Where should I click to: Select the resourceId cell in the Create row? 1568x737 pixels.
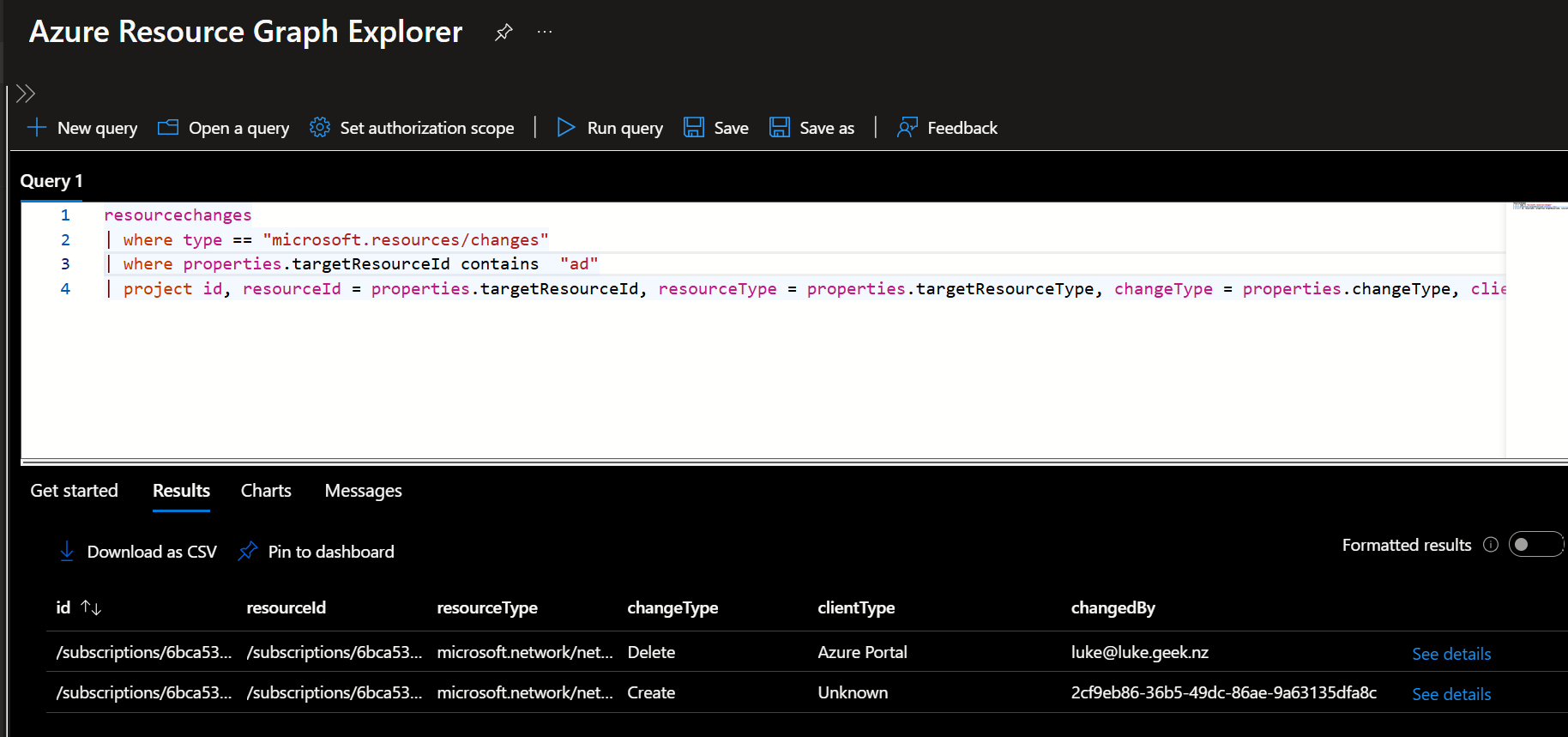click(x=335, y=692)
